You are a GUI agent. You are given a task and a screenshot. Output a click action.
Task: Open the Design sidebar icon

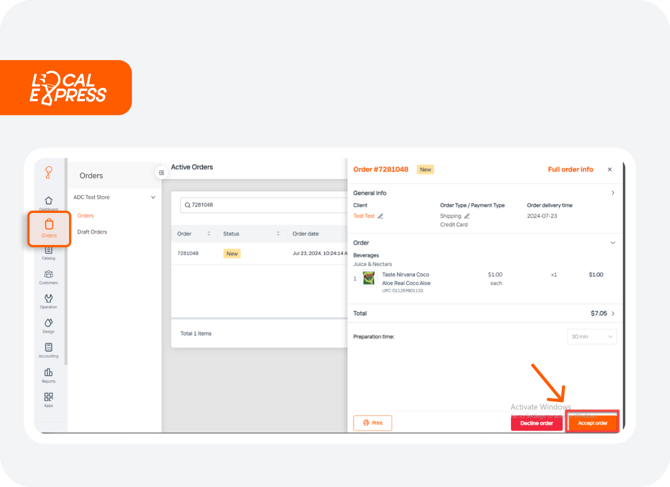point(49,323)
